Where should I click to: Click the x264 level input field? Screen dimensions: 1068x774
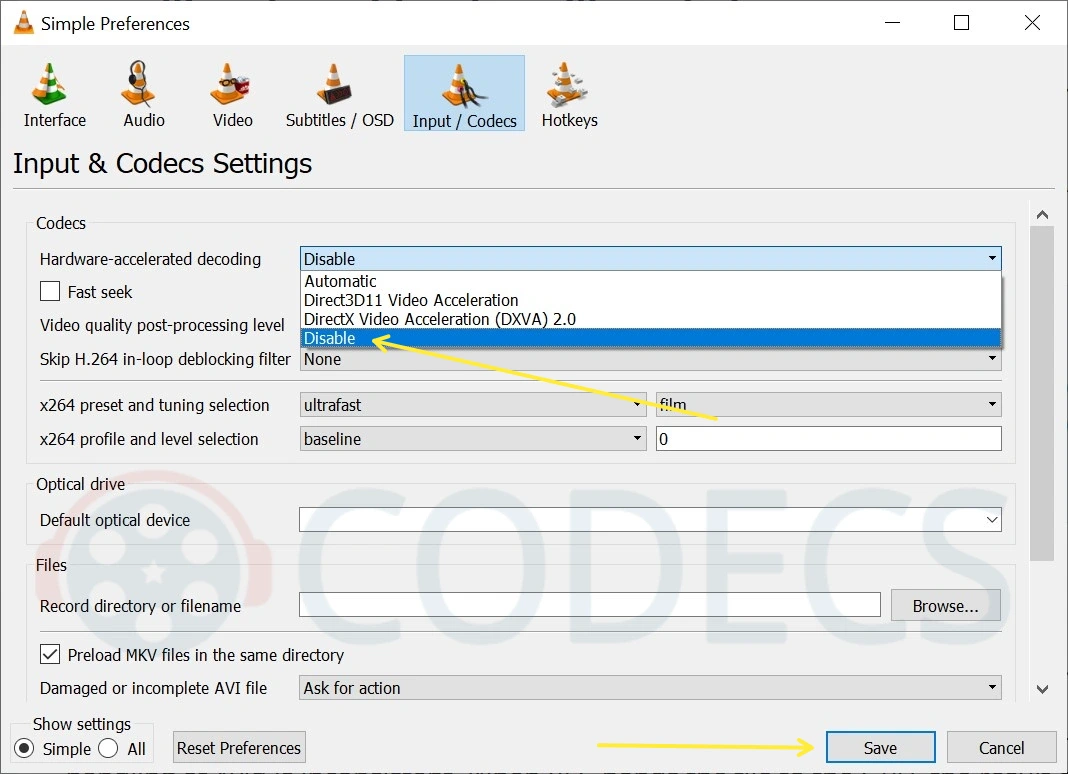[829, 439]
